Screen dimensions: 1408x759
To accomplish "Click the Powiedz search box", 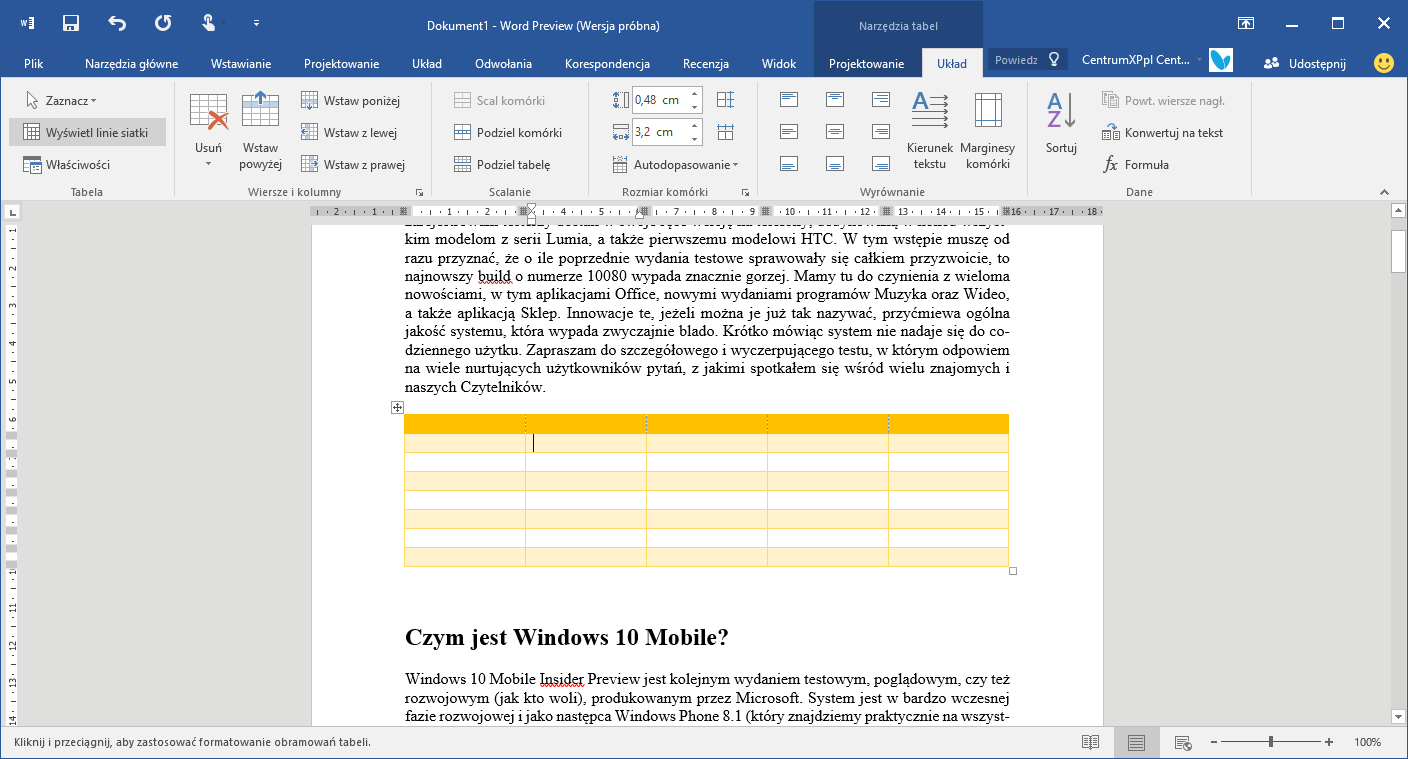I will tap(1028, 60).
